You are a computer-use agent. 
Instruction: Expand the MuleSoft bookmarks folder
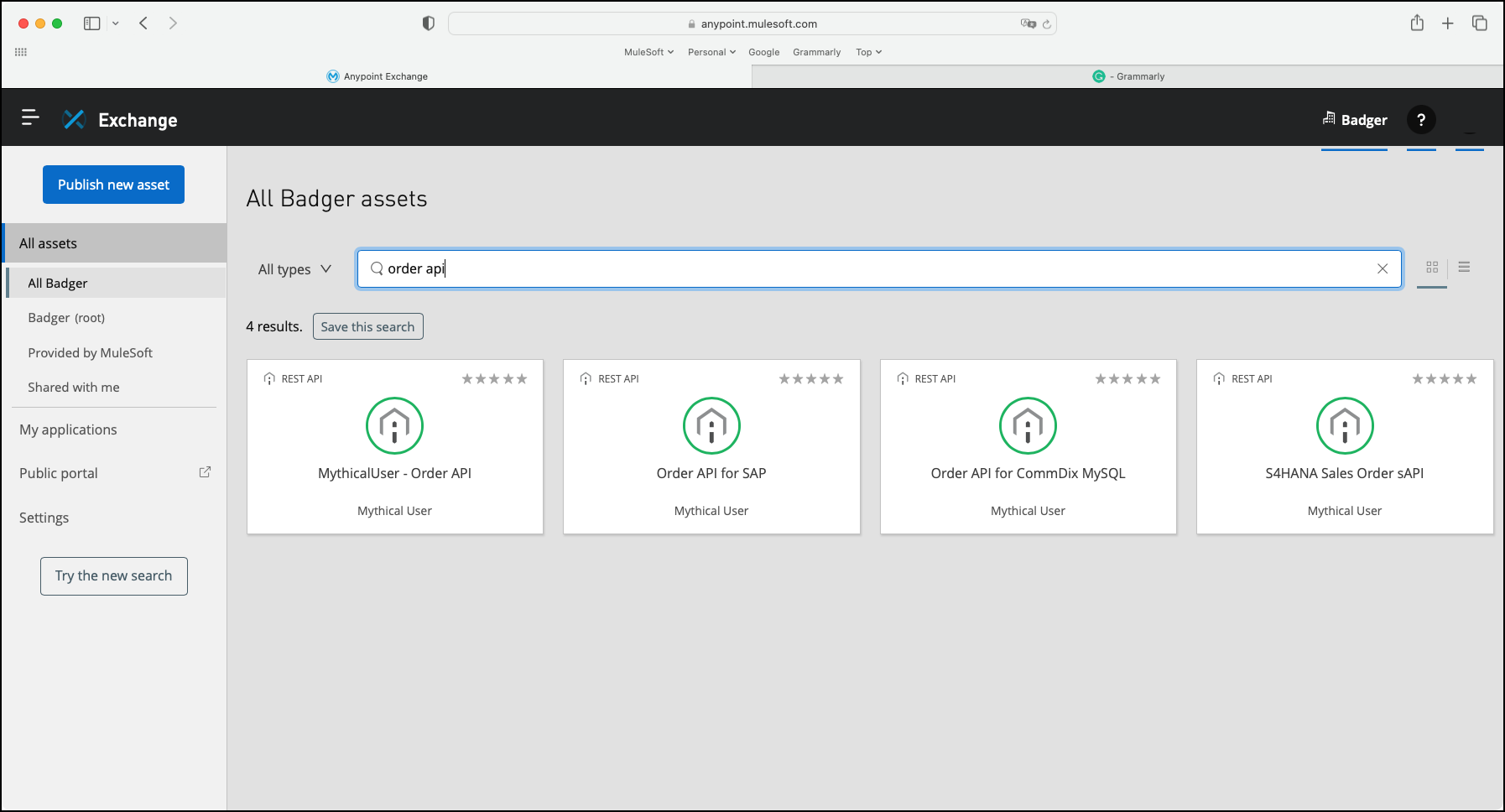648,52
